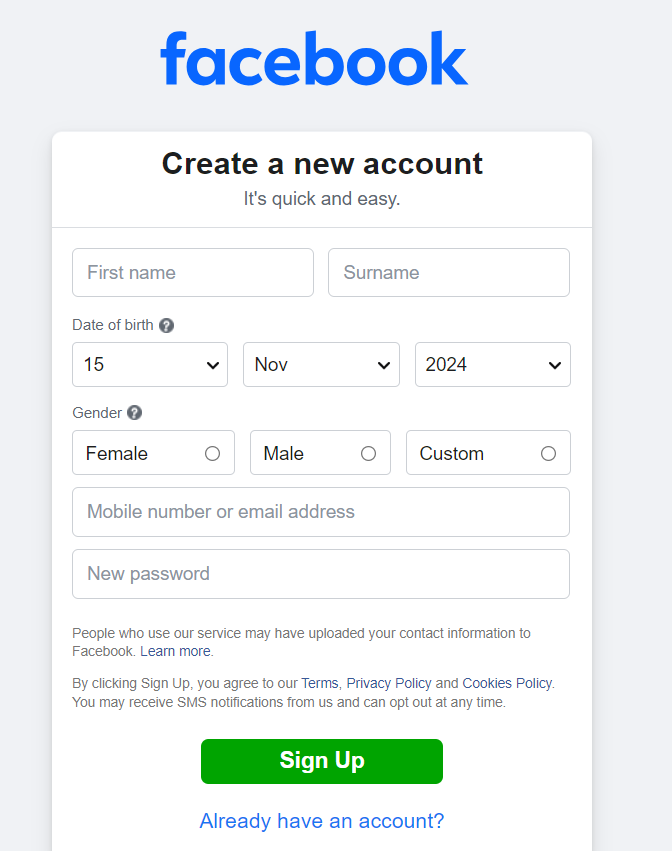
Task: Open the Learn more link
Action: [175, 651]
